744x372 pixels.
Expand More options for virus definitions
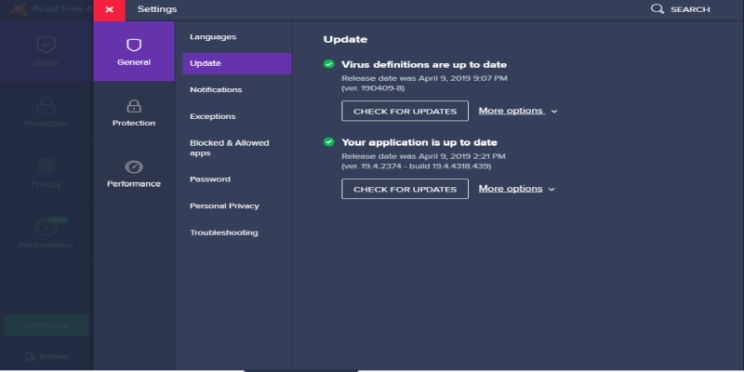518,111
